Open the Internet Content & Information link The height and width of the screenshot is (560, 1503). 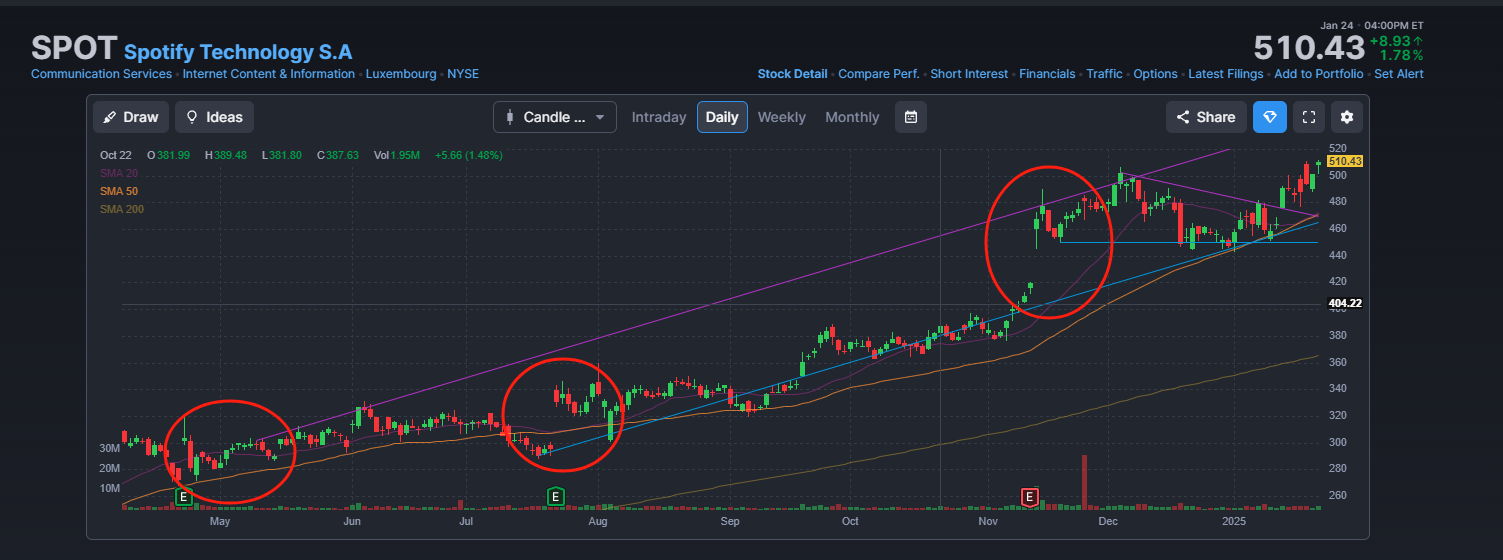(x=268, y=74)
